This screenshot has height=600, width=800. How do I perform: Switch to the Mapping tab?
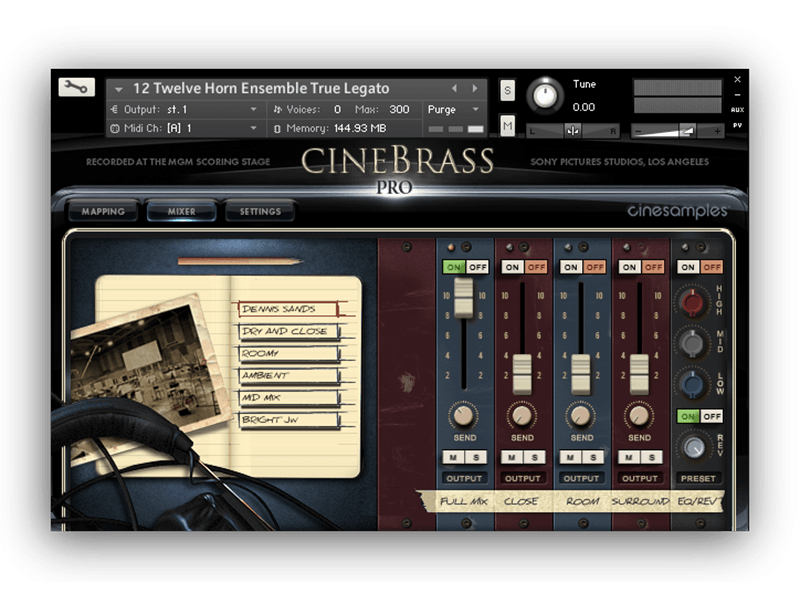104,211
